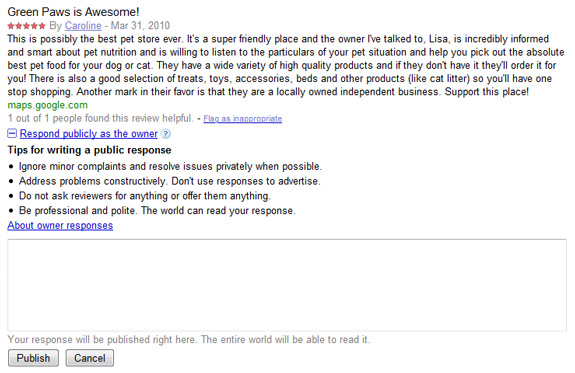
Task: Click the '1 out of 1 people' helpful text
Action: point(100,118)
